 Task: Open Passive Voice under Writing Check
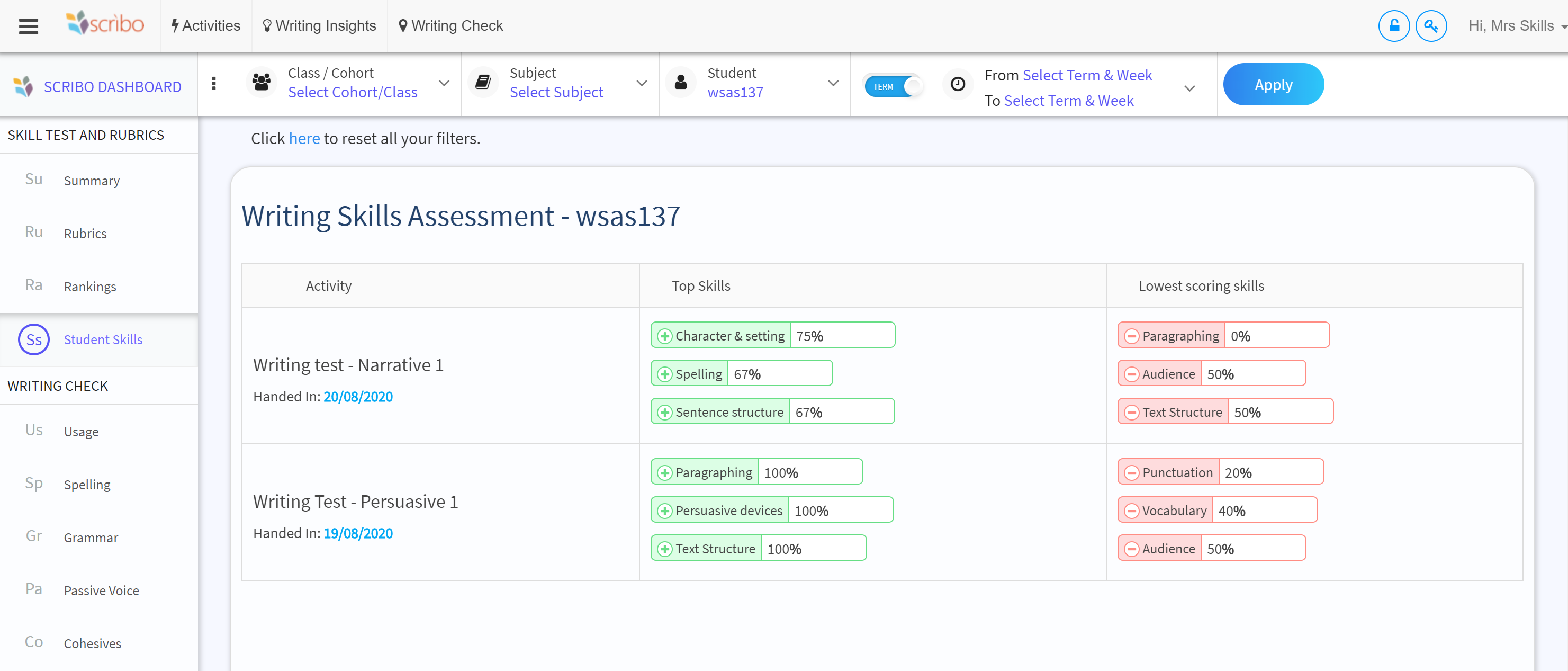pos(102,591)
